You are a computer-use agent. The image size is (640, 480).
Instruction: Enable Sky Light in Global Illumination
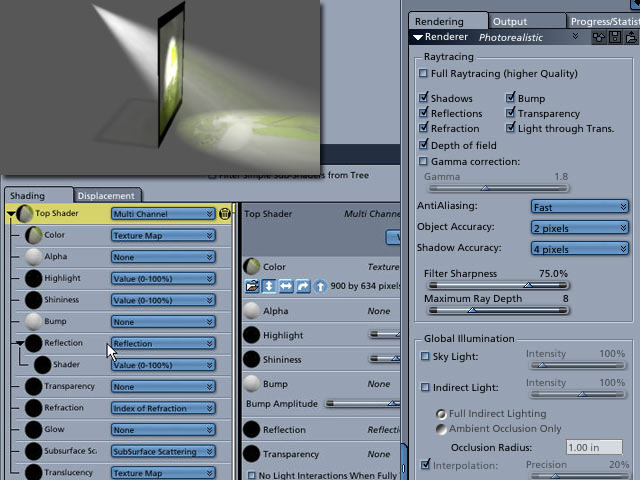[x=425, y=356]
